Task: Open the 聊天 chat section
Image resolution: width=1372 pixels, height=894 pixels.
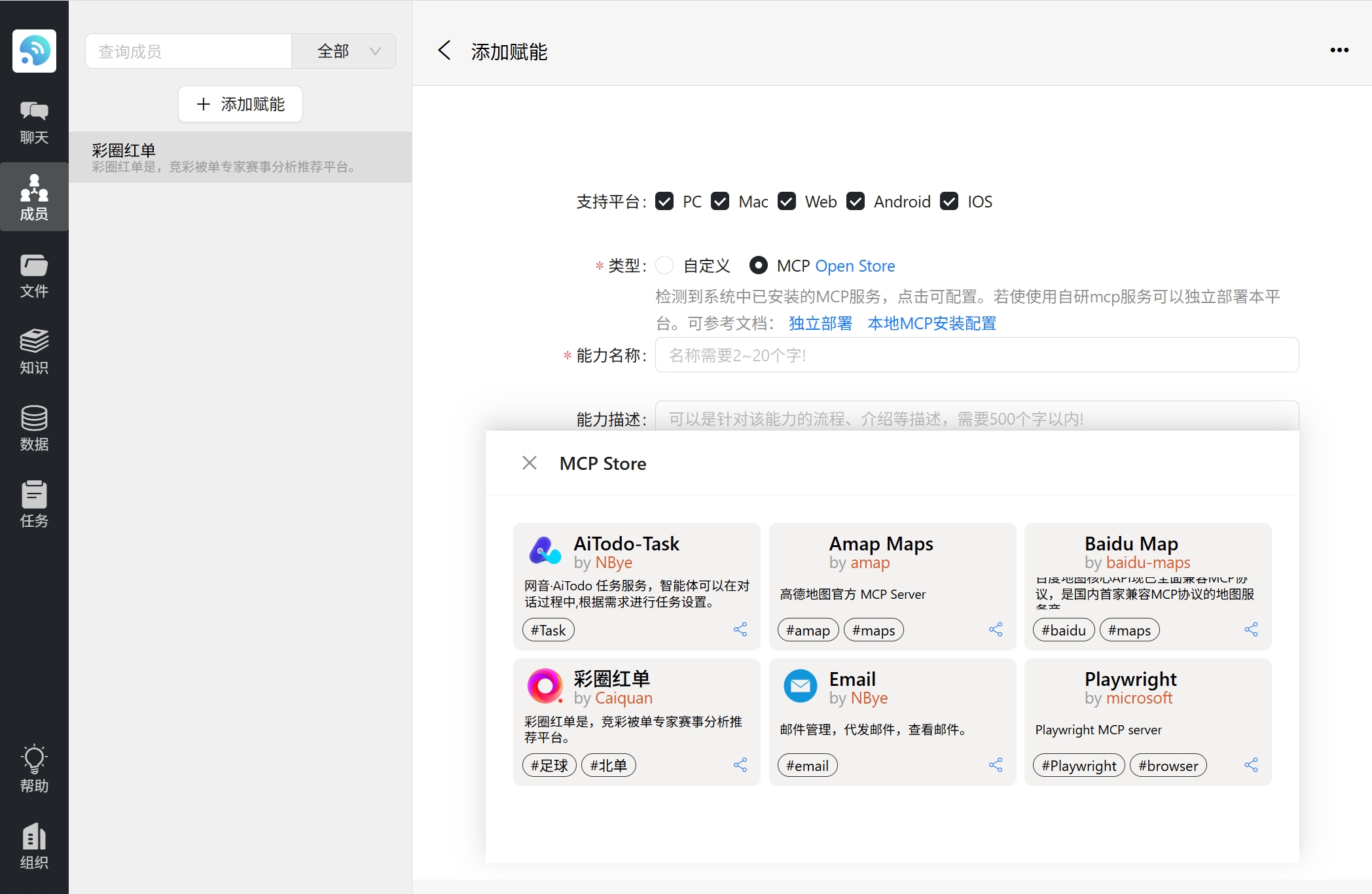Action: pyautogui.click(x=34, y=123)
